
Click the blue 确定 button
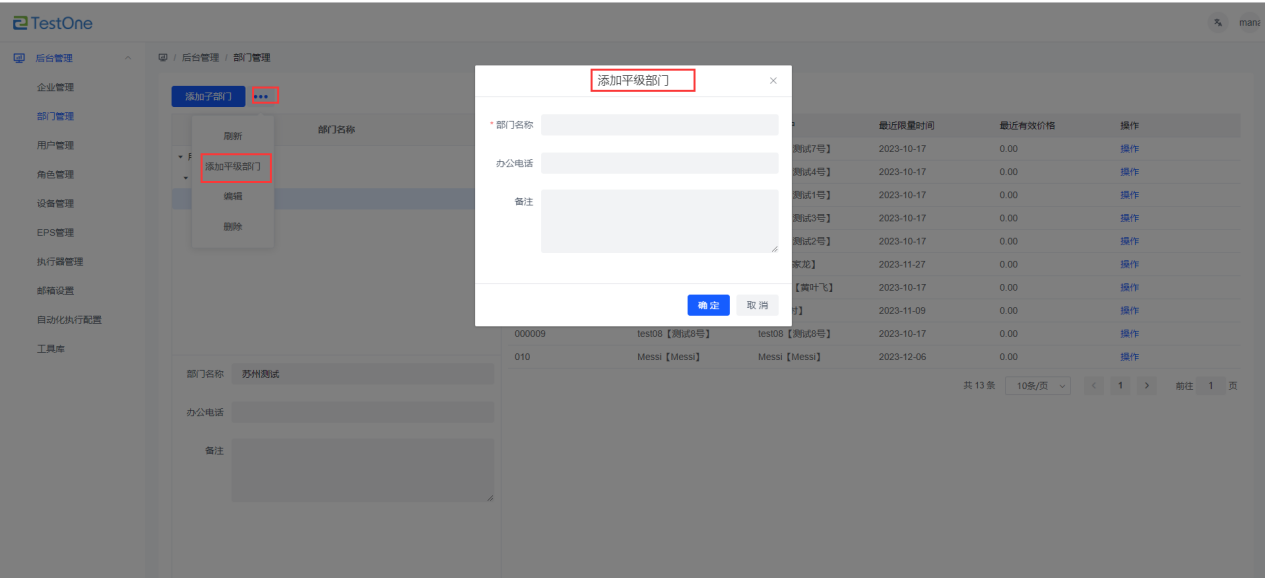click(x=708, y=305)
